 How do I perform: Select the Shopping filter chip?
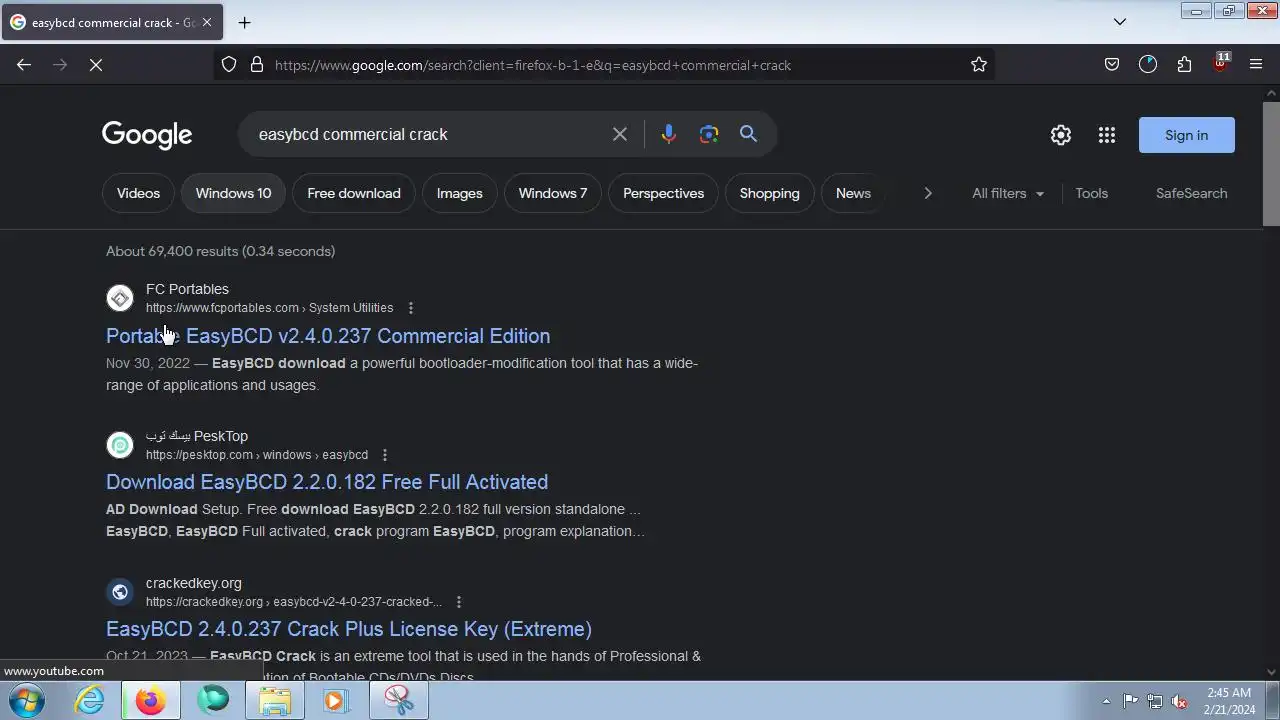coord(769,193)
